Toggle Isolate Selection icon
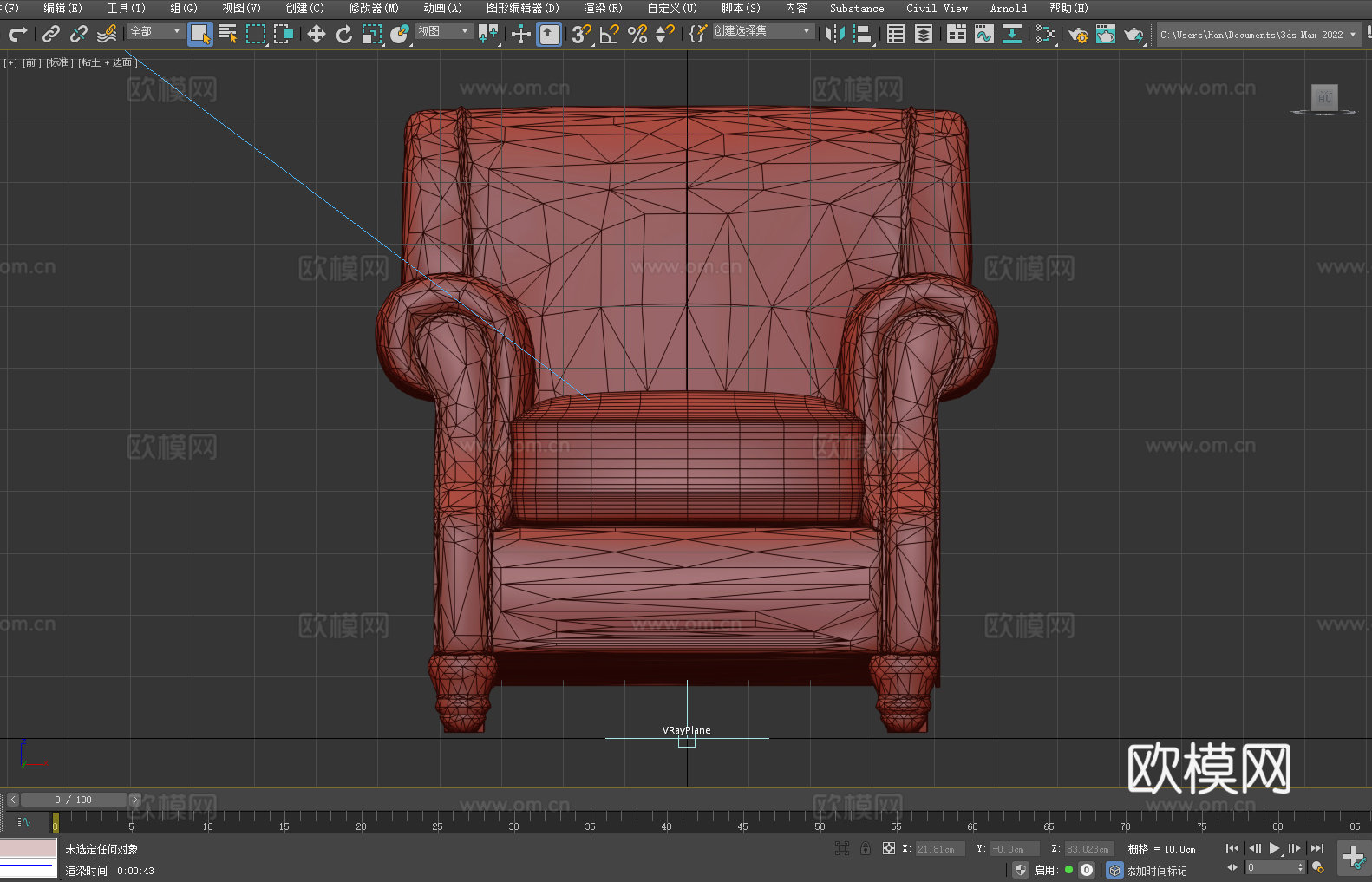 tap(841, 848)
